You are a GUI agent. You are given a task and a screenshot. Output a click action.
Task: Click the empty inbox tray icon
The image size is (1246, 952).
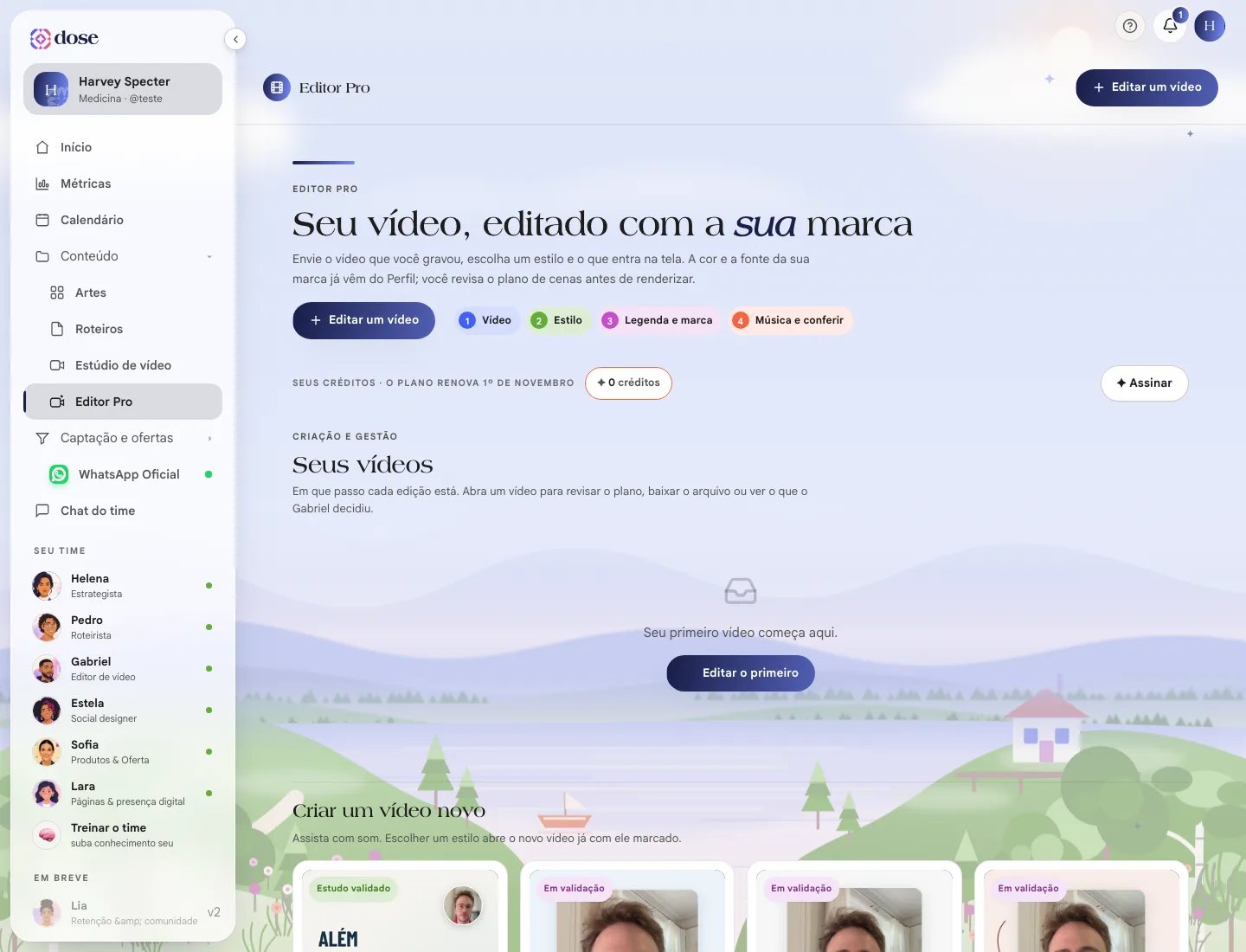pos(741,591)
